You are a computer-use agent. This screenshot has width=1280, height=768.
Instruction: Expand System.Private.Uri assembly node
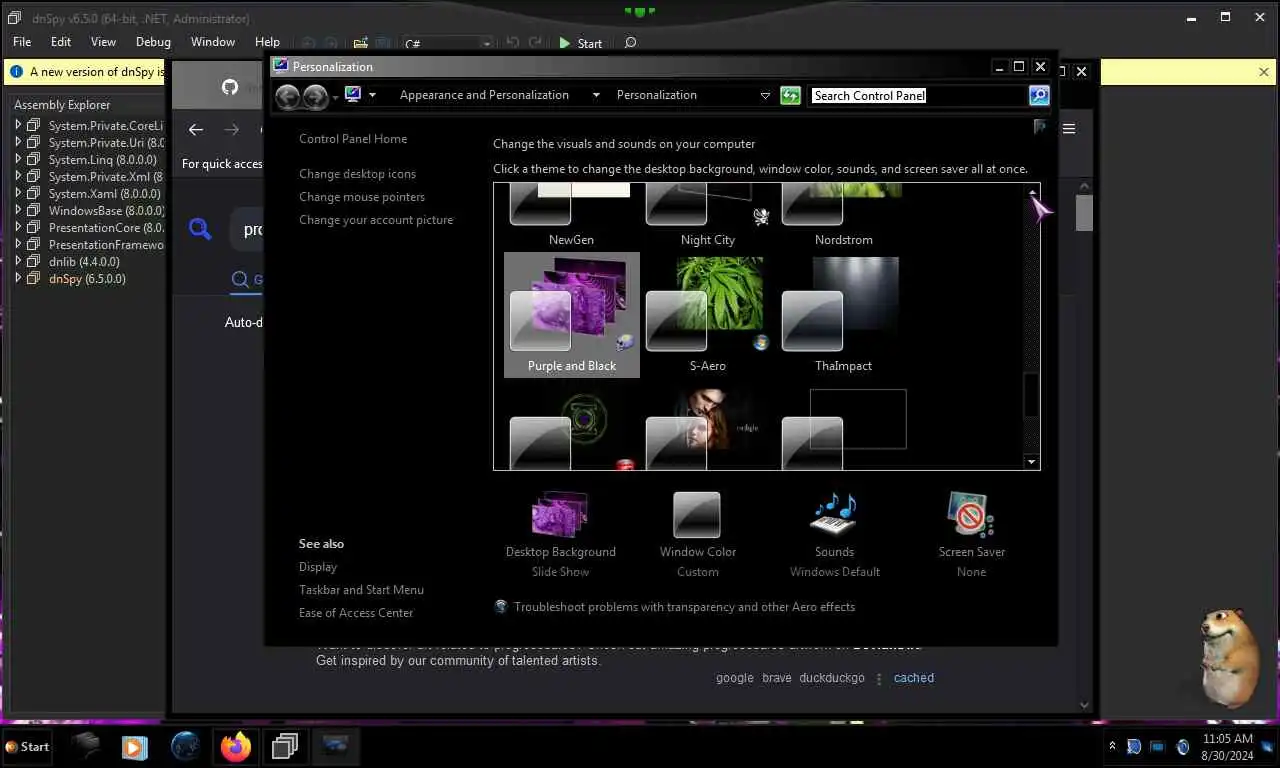click(18, 143)
